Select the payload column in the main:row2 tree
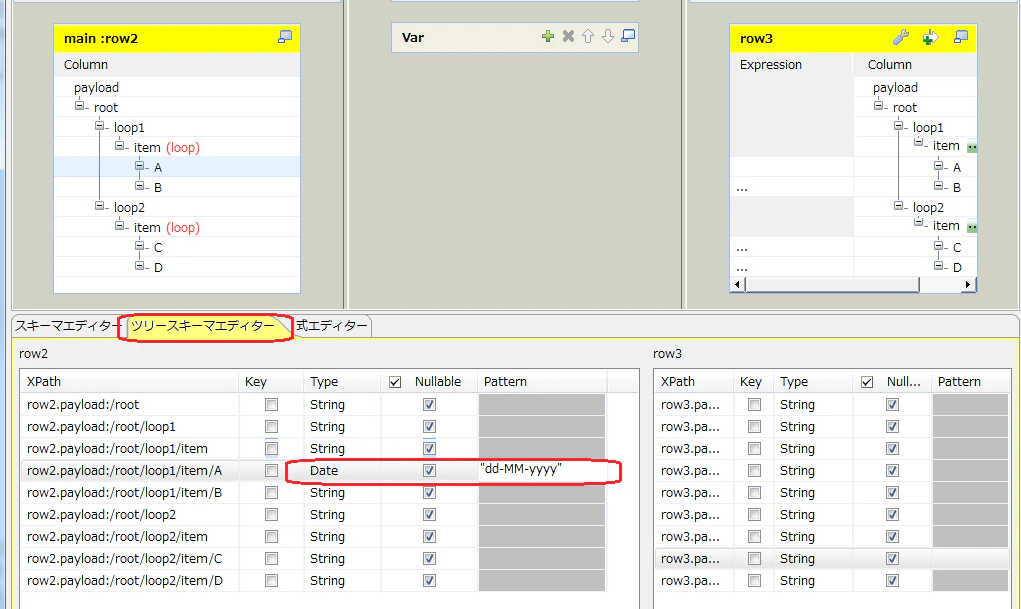Viewport: 1021px width, 609px height. point(96,87)
